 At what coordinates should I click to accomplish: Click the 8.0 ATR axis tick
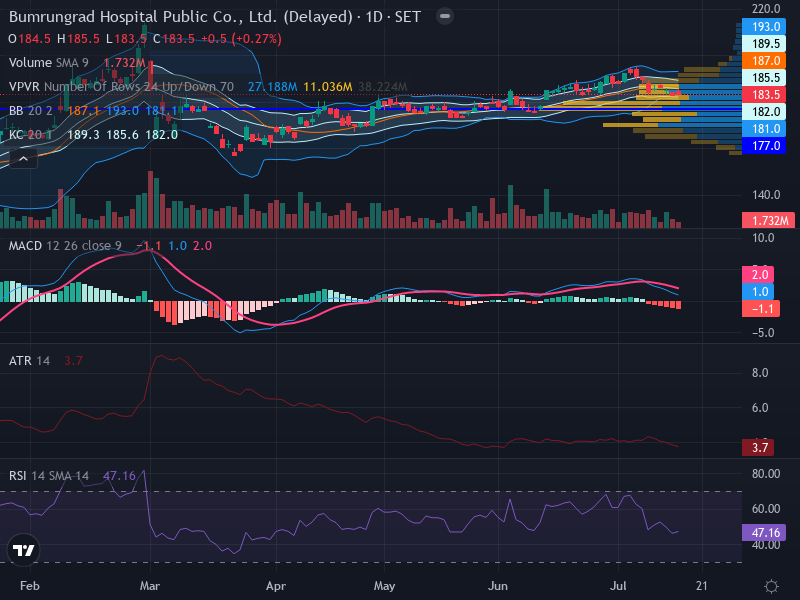(760, 373)
